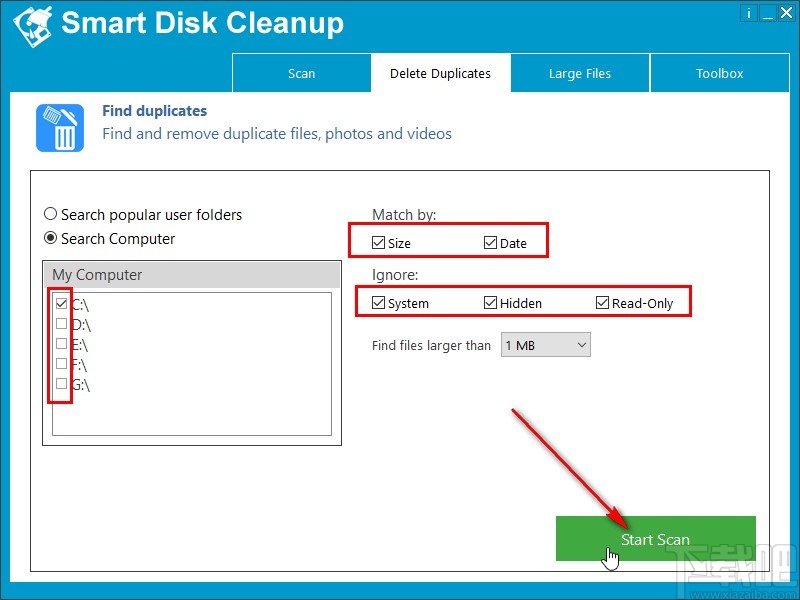Open the 1 MB file size dropdown
This screenshot has height=600, width=800.
point(545,345)
